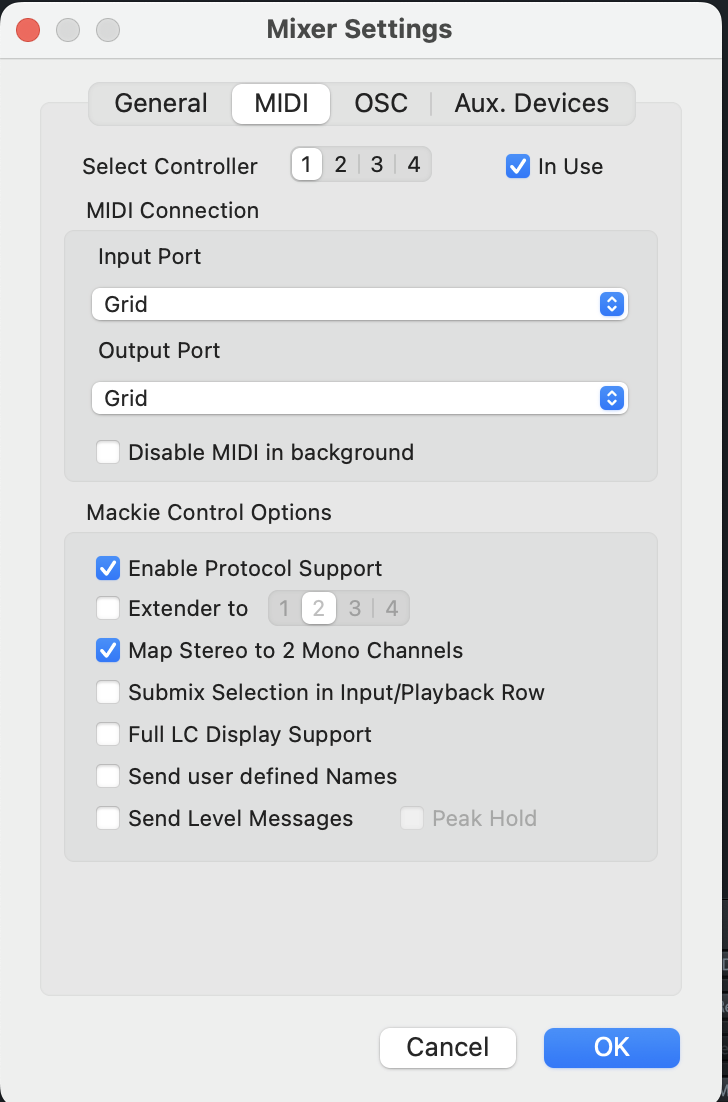Open the OSC tab
728x1102 pixels.
click(381, 104)
